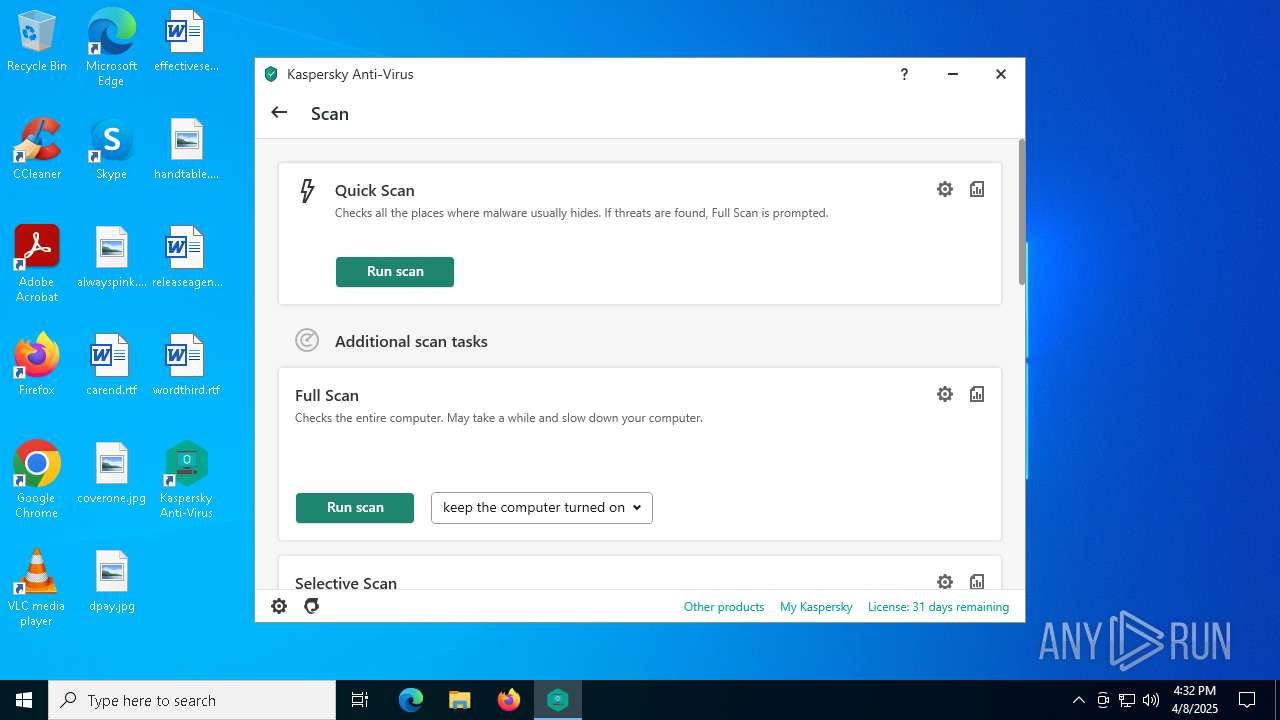The height and width of the screenshot is (720, 1280).
Task: Select Microsoft Edge desktop shortcut
Action: pos(111,48)
